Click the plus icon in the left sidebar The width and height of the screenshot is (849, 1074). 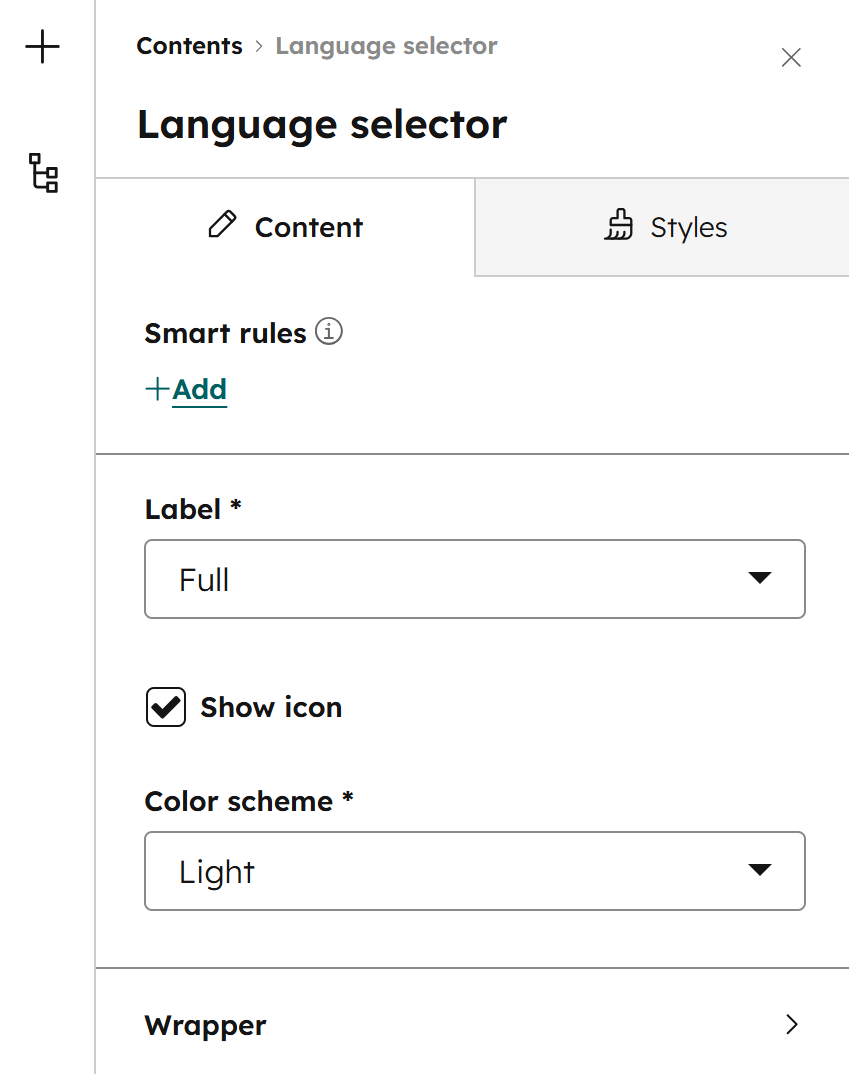pos(42,46)
